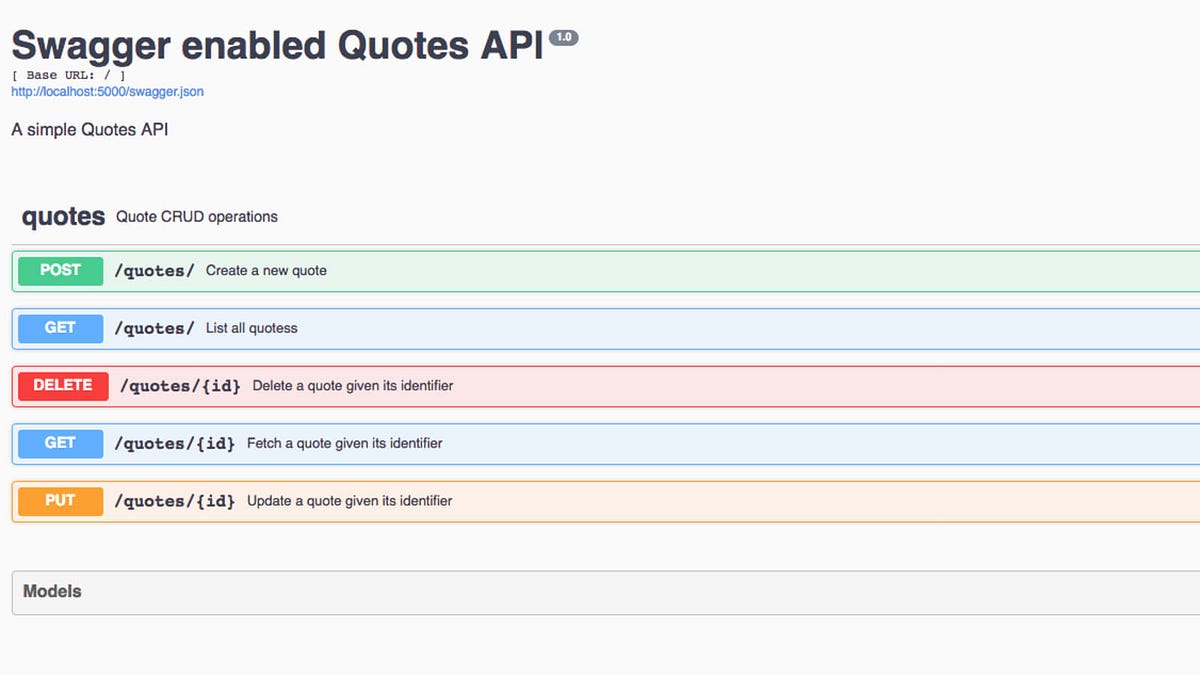This screenshot has width=1200, height=675.
Task: Click the green POST method badge
Action: [60, 270]
